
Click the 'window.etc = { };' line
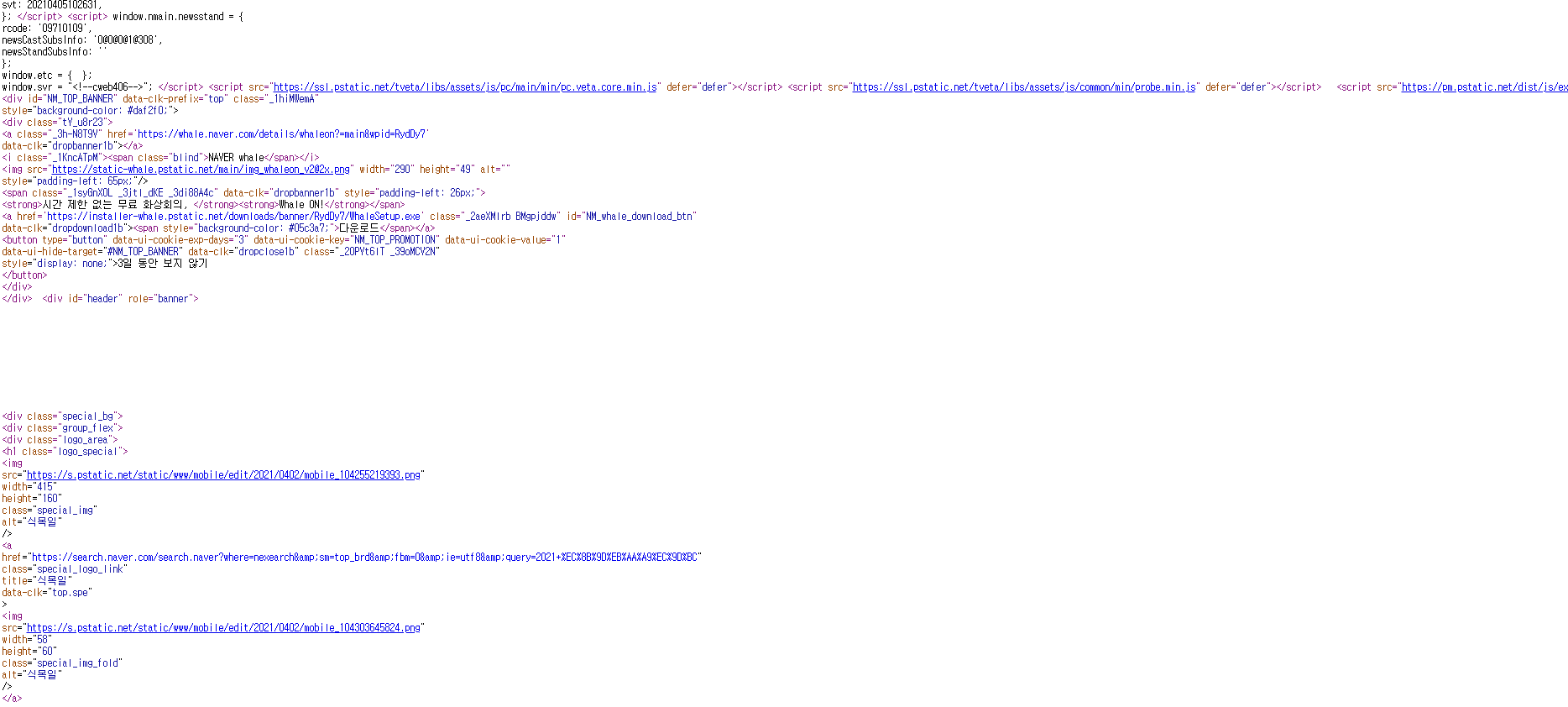click(x=47, y=76)
